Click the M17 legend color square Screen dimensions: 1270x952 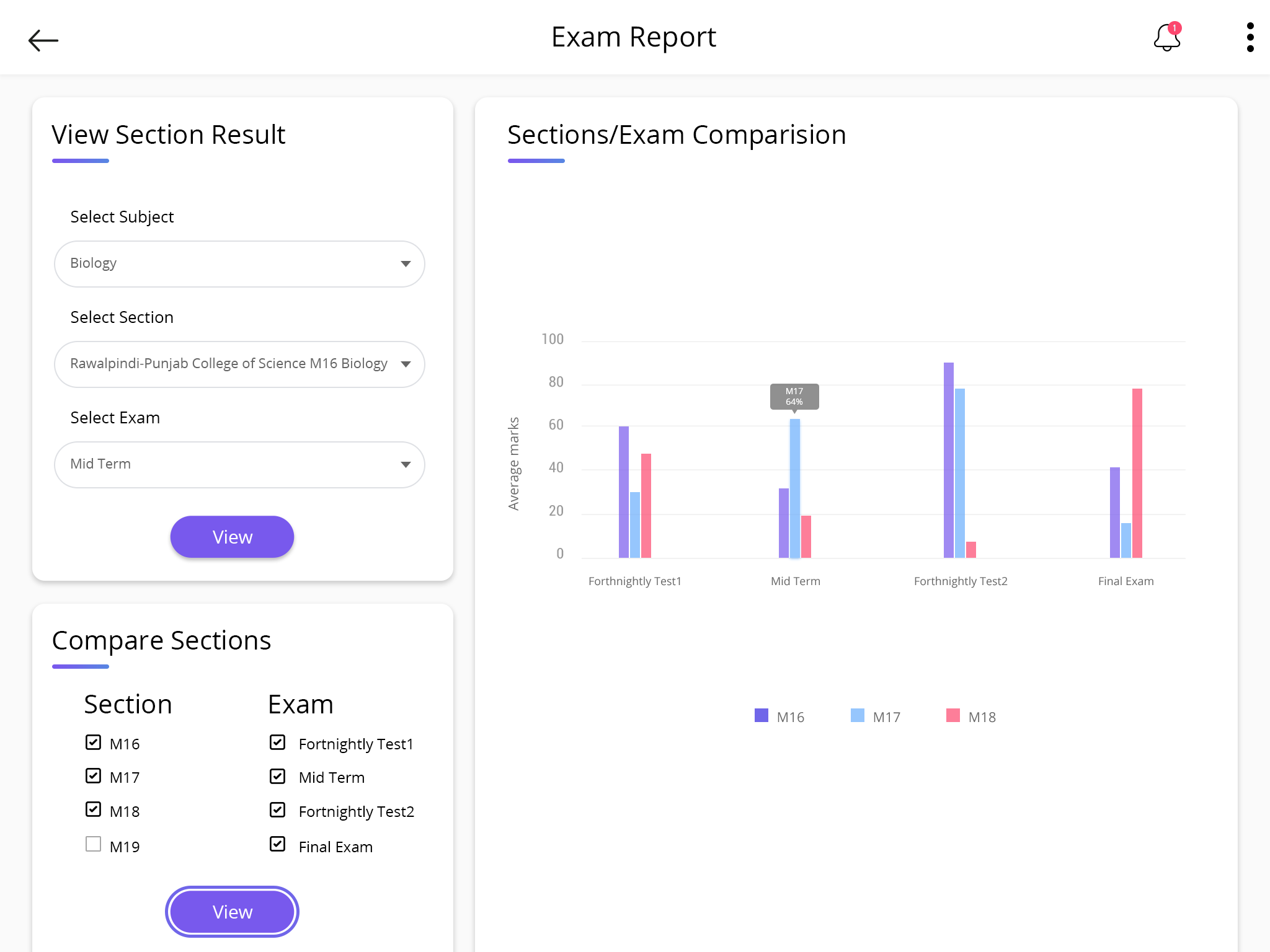[857, 716]
